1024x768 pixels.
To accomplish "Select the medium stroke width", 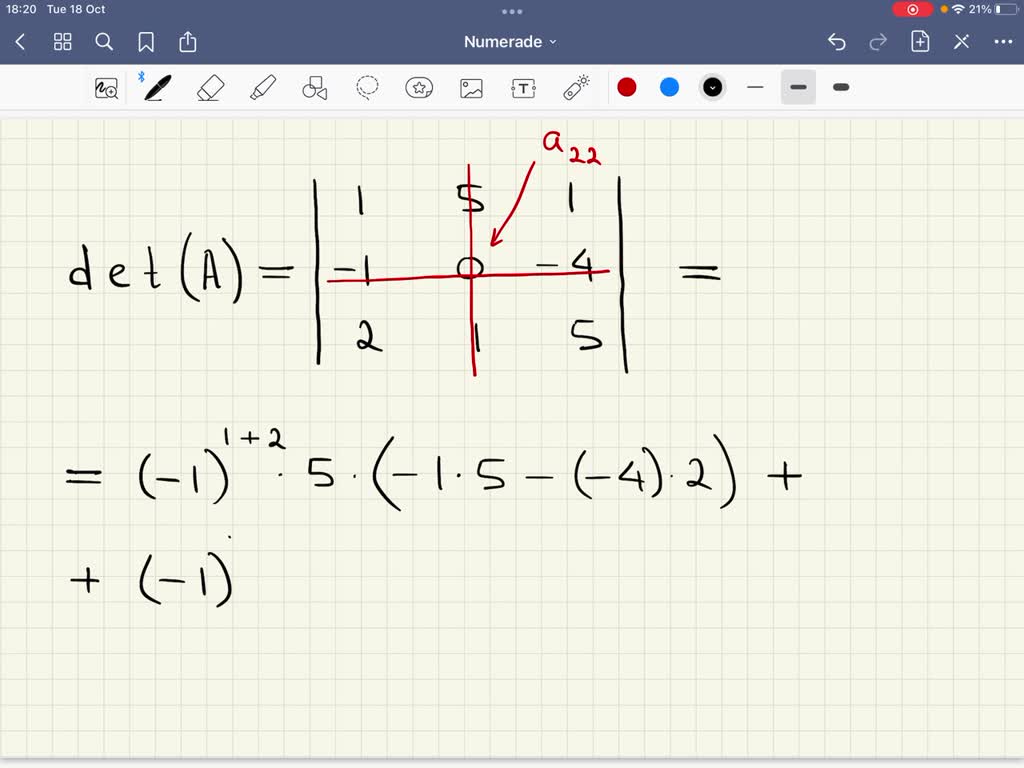I will coord(797,87).
